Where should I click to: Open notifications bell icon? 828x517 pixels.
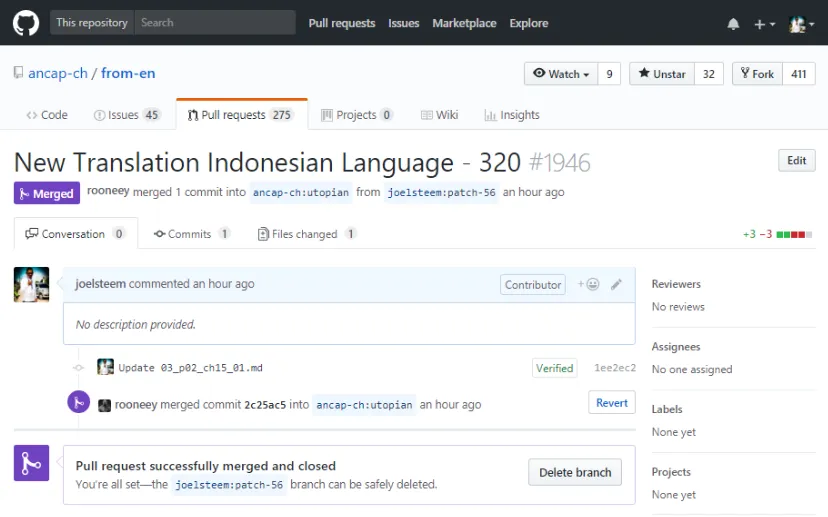click(733, 24)
